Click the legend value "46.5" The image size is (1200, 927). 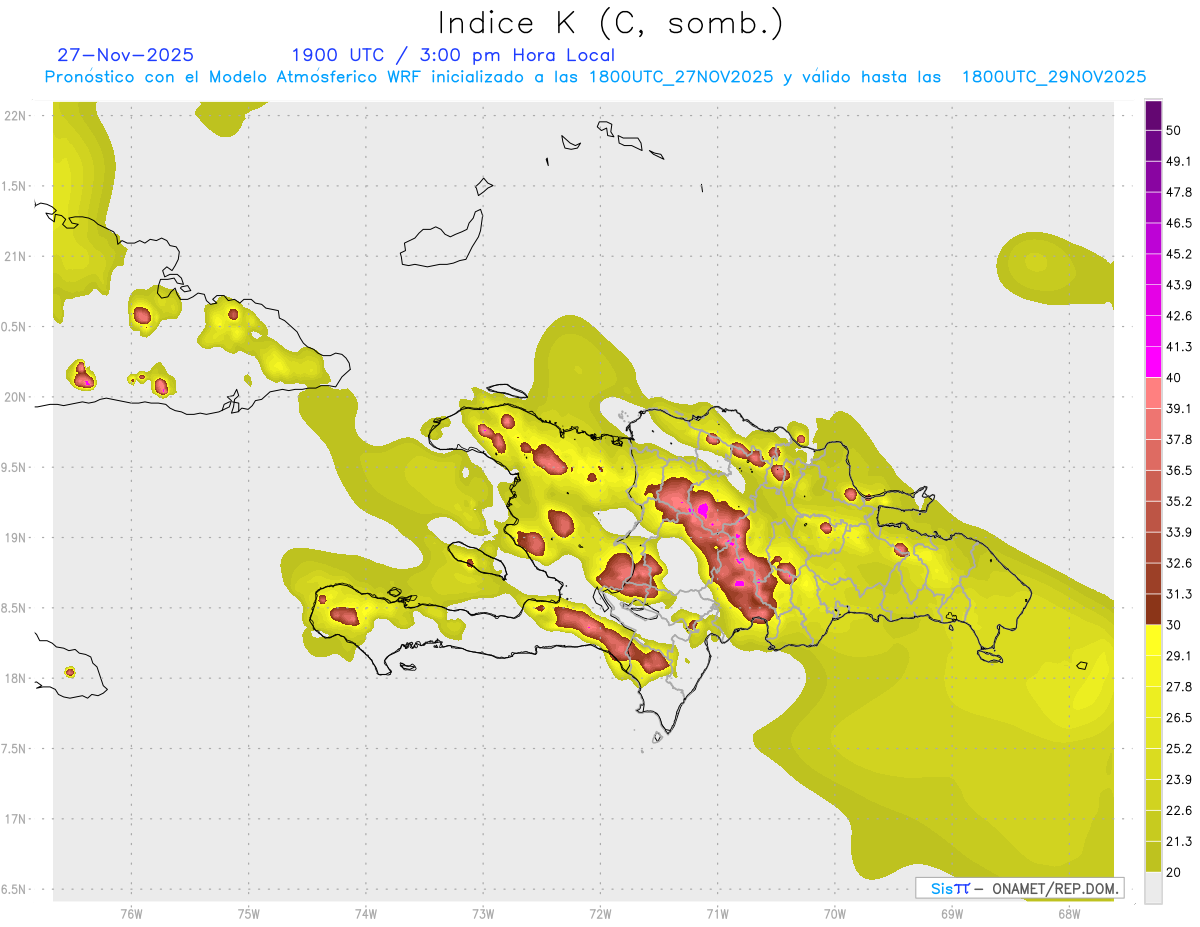pyautogui.click(x=1179, y=224)
